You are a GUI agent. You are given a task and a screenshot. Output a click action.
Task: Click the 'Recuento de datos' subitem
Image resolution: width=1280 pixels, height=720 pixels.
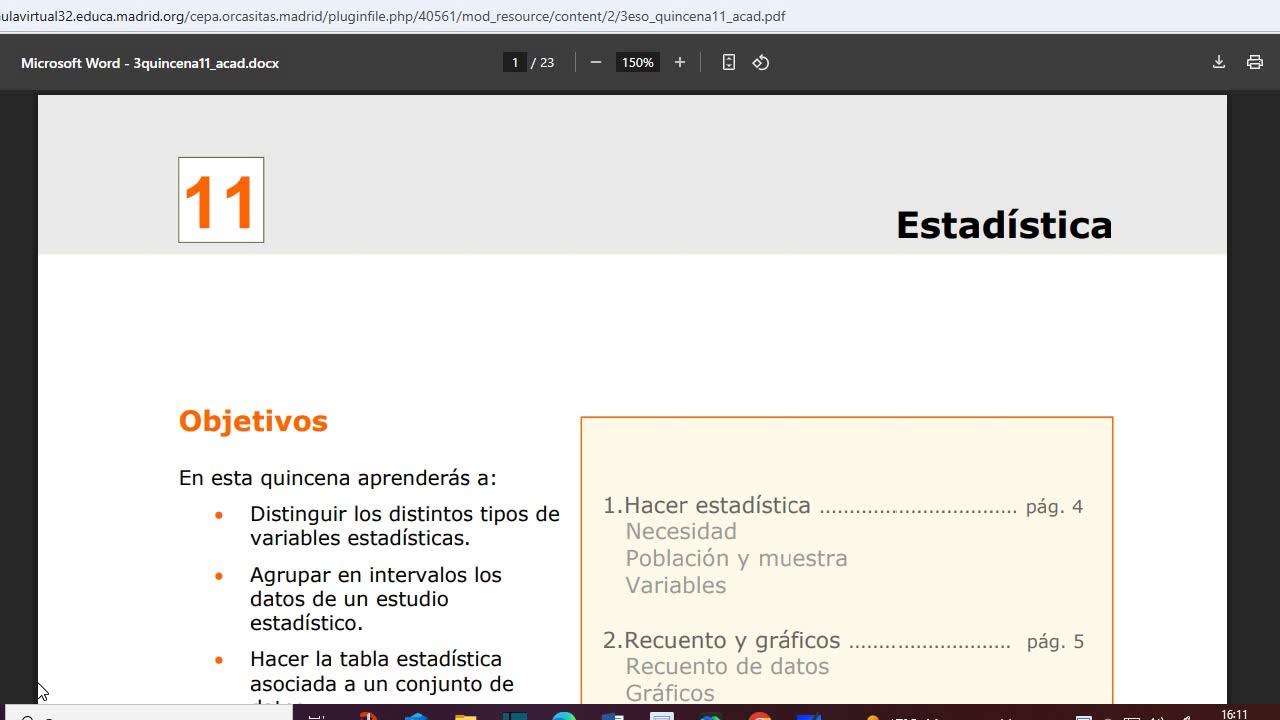pyautogui.click(x=727, y=666)
